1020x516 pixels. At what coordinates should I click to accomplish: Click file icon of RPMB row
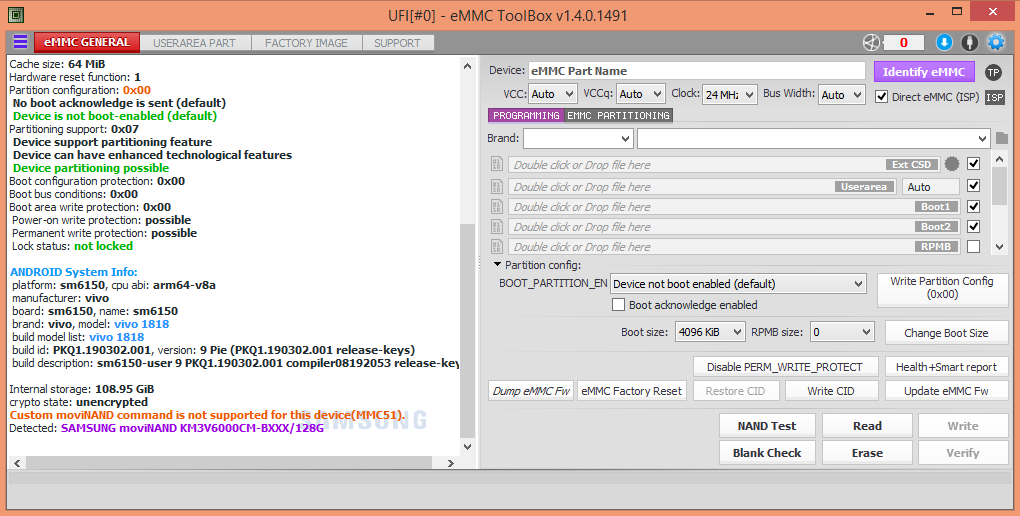click(x=497, y=247)
